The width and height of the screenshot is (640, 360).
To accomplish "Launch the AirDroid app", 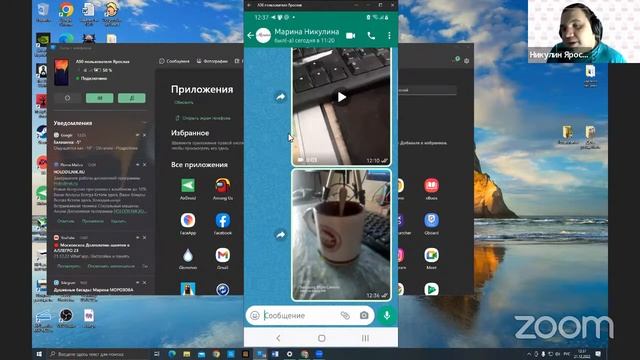I will (x=188, y=189).
